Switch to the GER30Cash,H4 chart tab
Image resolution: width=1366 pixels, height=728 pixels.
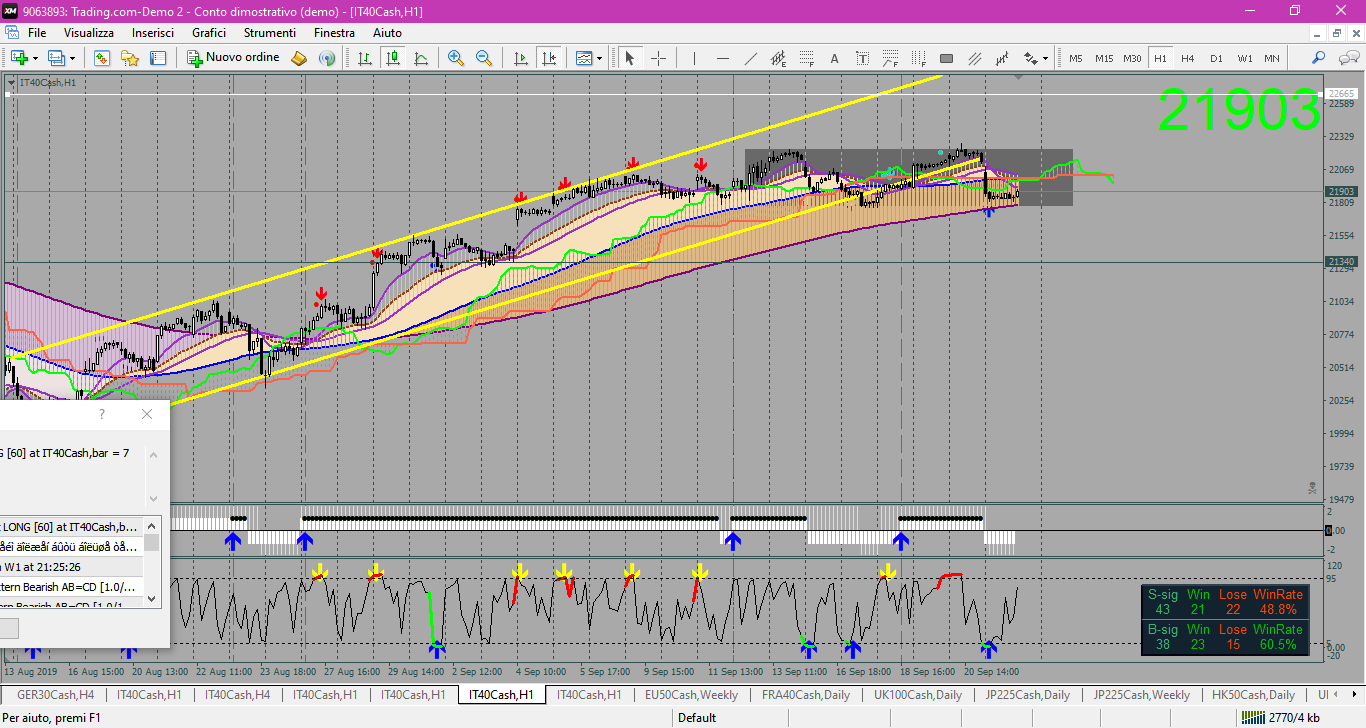55,695
